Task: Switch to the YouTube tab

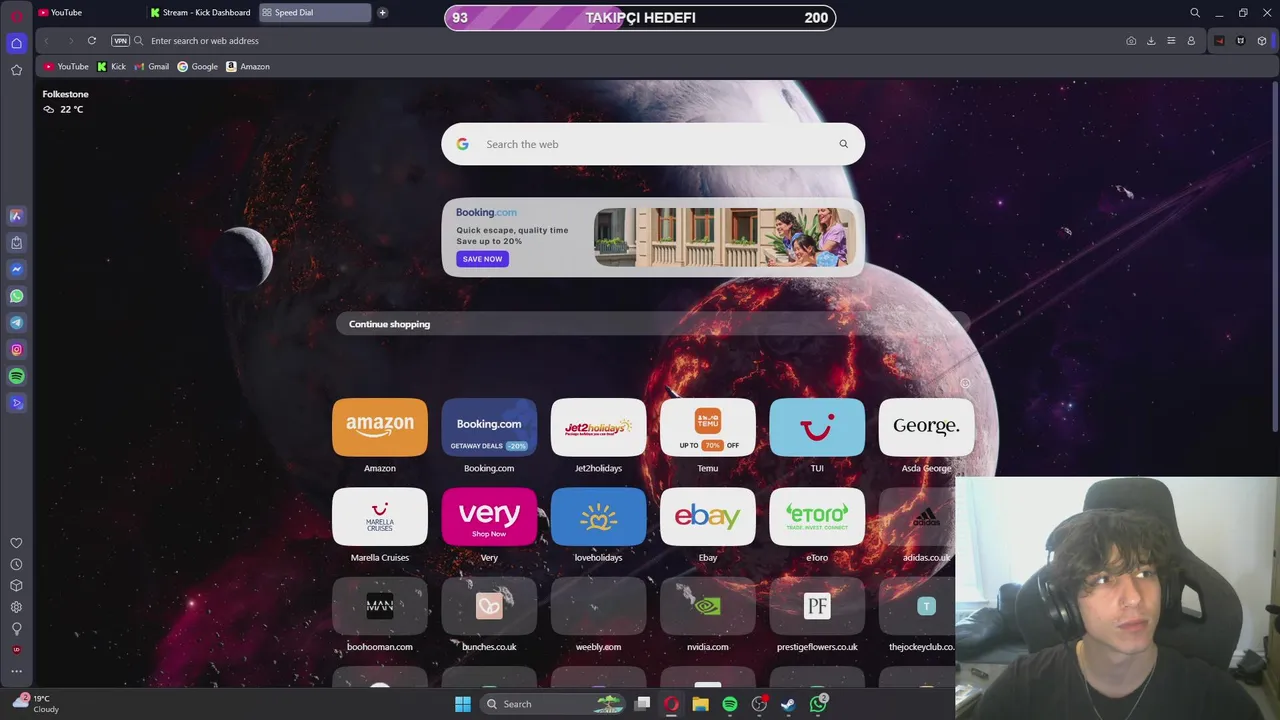Action: point(88,13)
